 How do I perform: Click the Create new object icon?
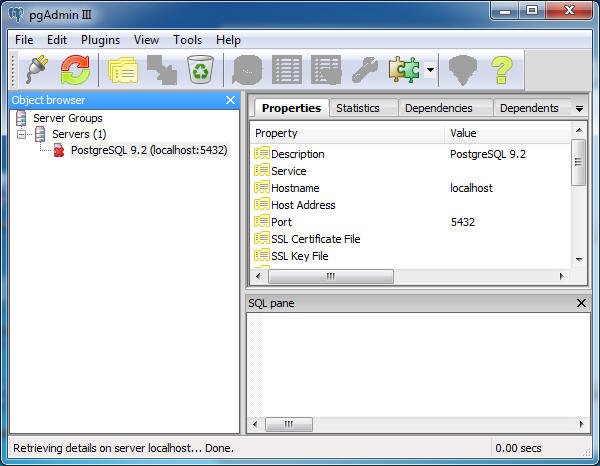[x=162, y=70]
